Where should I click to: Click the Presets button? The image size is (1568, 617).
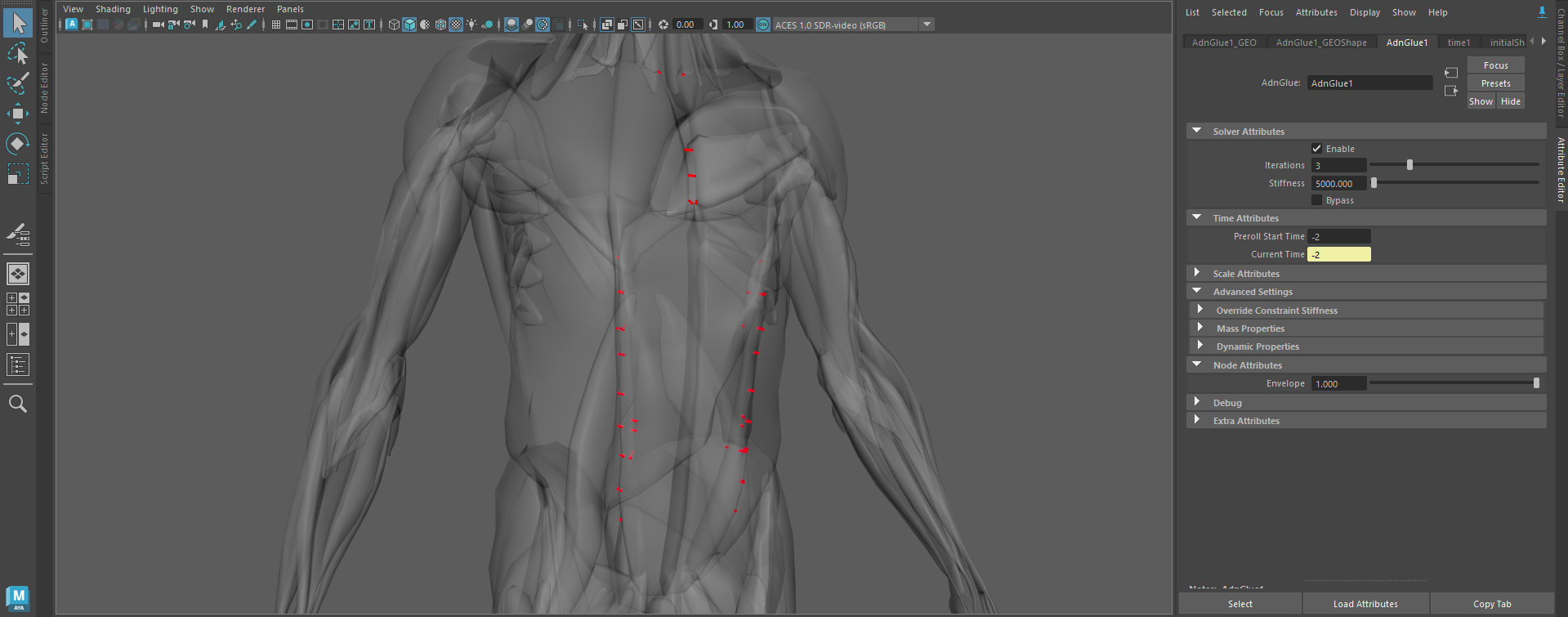click(1495, 83)
